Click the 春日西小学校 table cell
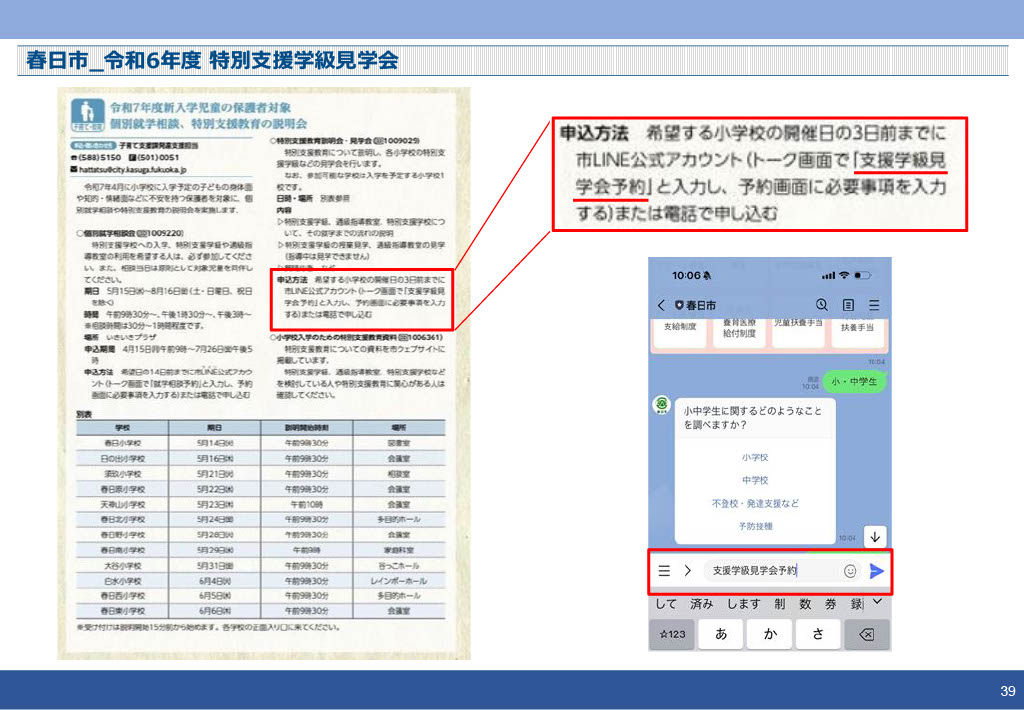The width and height of the screenshot is (1024, 710). coord(122,596)
